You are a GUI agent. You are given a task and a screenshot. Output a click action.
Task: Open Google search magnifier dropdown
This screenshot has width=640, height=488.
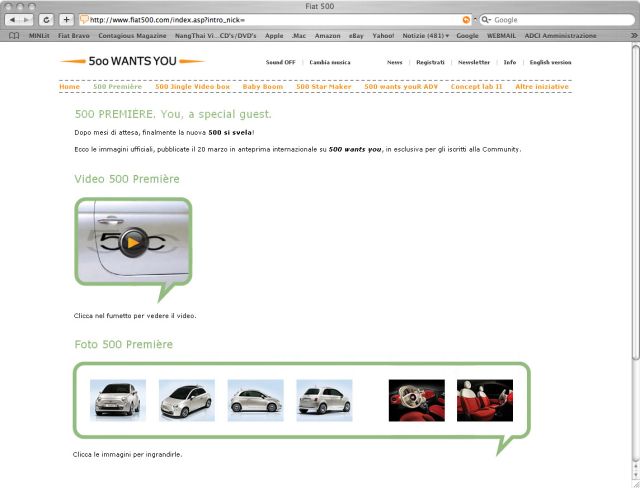tap(486, 20)
